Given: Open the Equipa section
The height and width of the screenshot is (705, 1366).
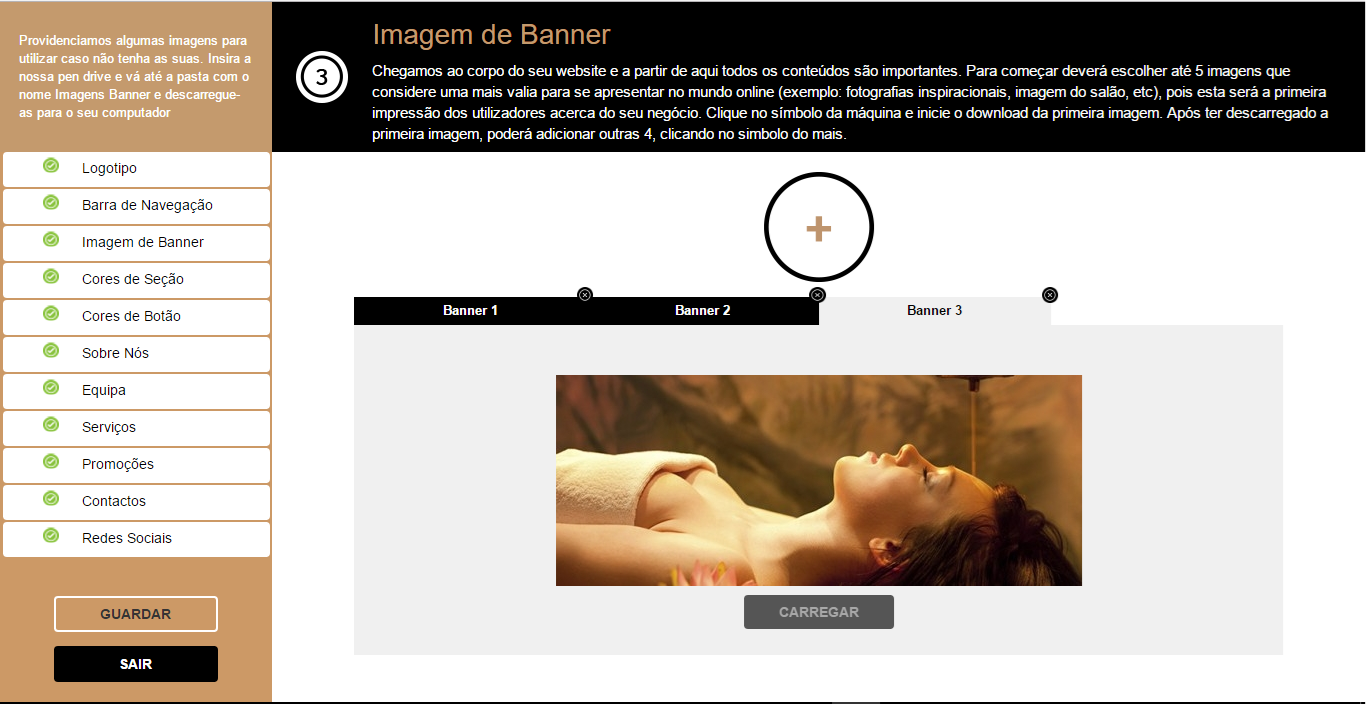Looking at the screenshot, I should pos(137,391).
